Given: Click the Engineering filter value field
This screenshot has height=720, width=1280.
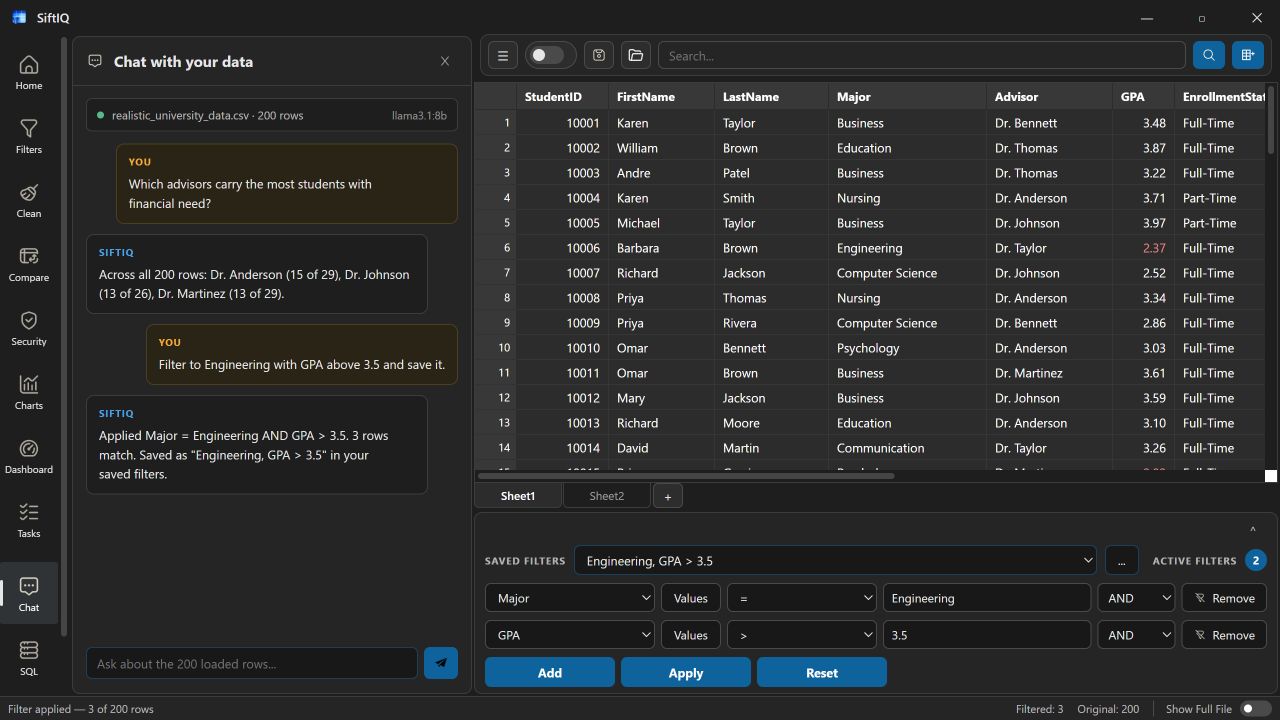Looking at the screenshot, I should pos(987,598).
